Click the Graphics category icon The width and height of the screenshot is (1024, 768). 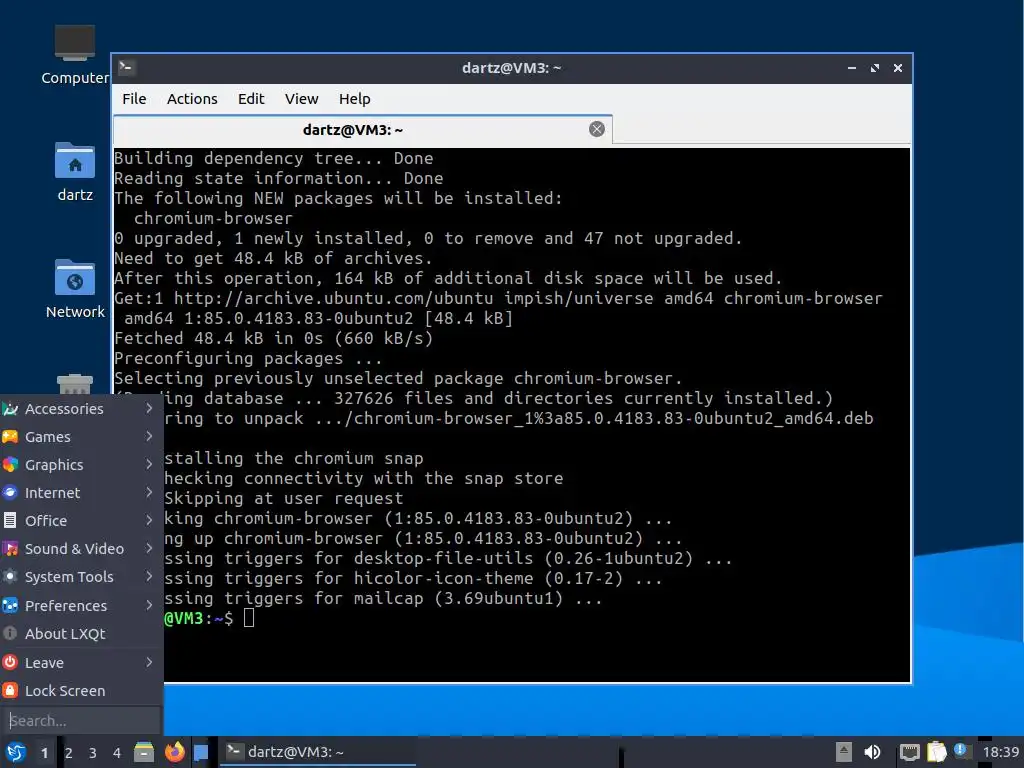point(10,465)
